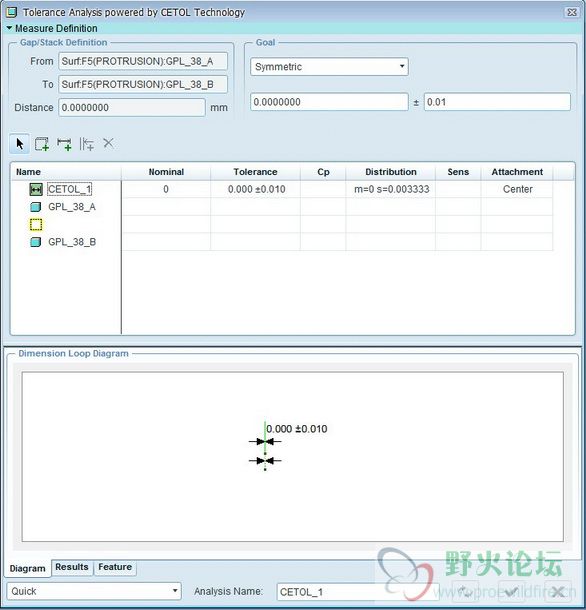The height and width of the screenshot is (610, 586).
Task: Collapse the Measure Definition section
Action: pos(9,28)
